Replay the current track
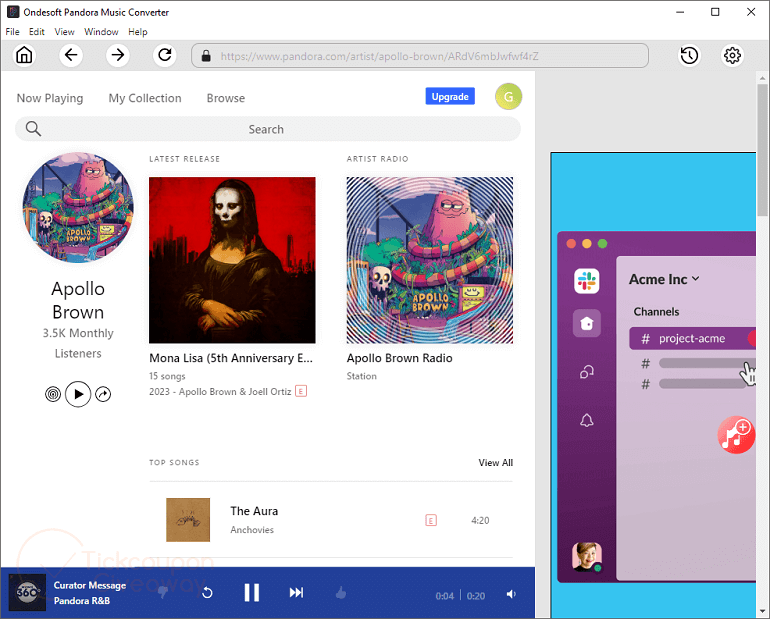Screen dimensions: 770x619 point(207,593)
